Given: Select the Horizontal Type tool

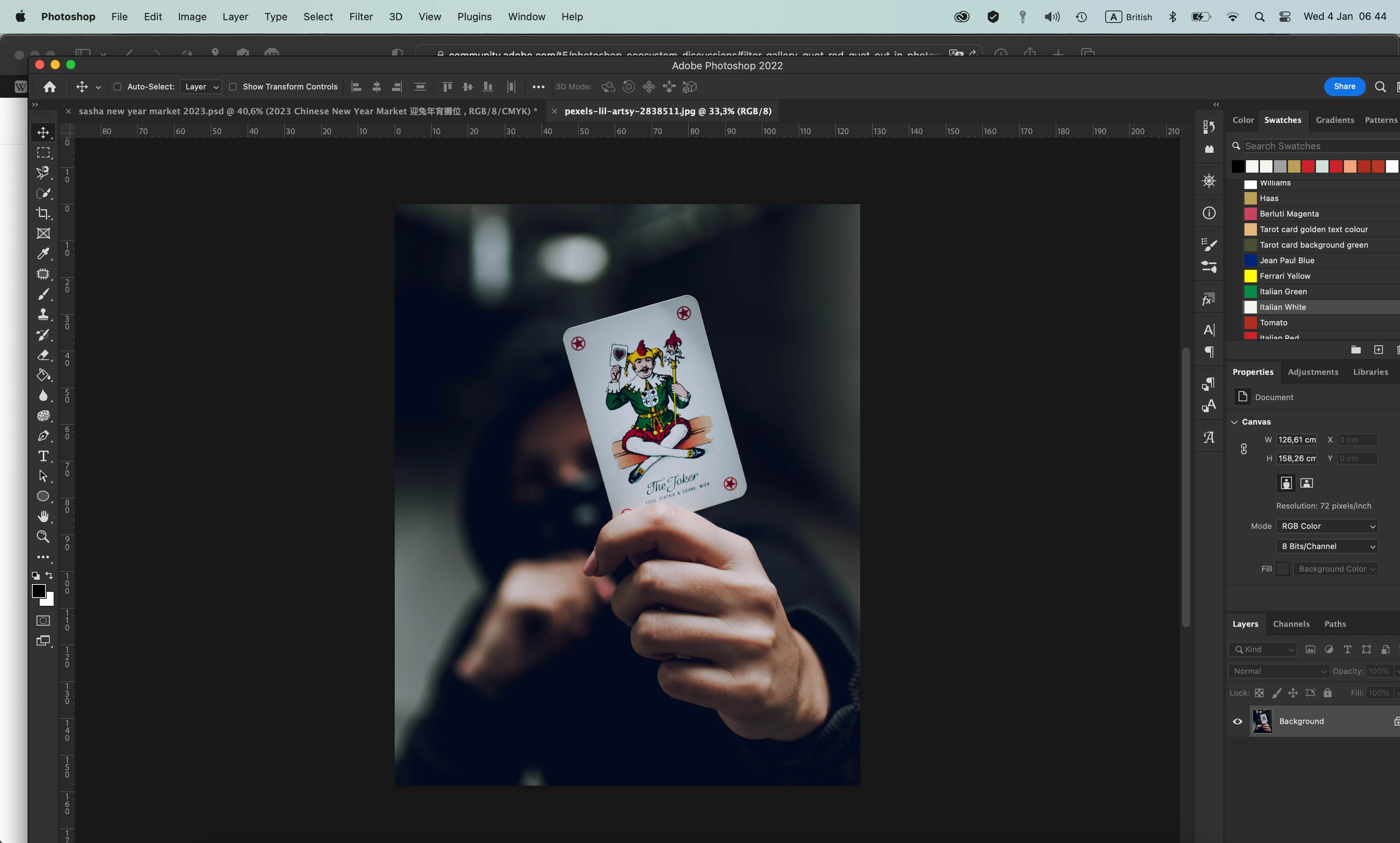Looking at the screenshot, I should [43, 456].
